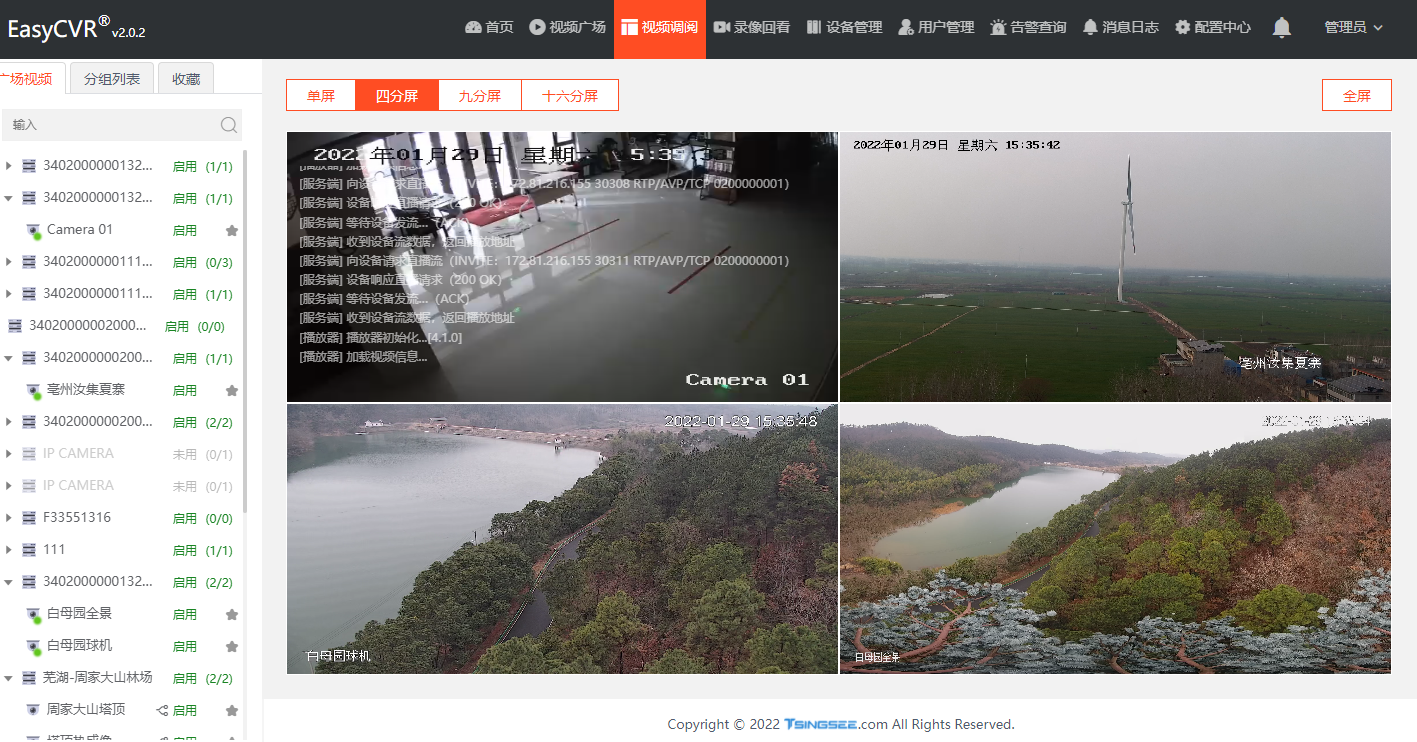Image resolution: width=1417 pixels, height=742 pixels.
Task: Select the wind turbine video pane
Action: (x=1115, y=267)
